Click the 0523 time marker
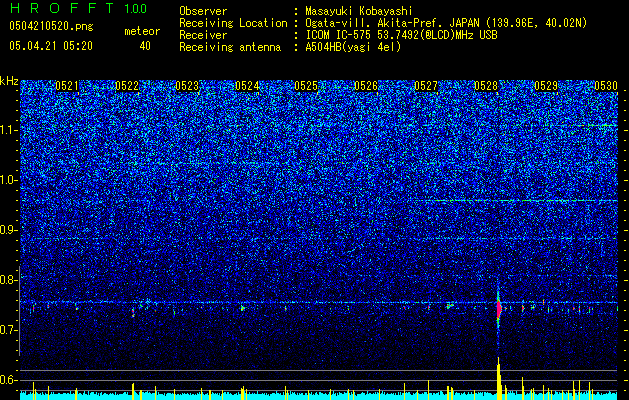 187,86
